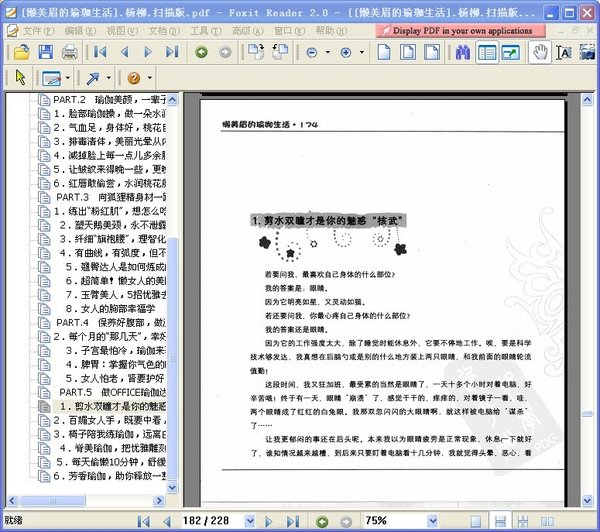
Task: Select the Text selection tool
Action: point(564,52)
